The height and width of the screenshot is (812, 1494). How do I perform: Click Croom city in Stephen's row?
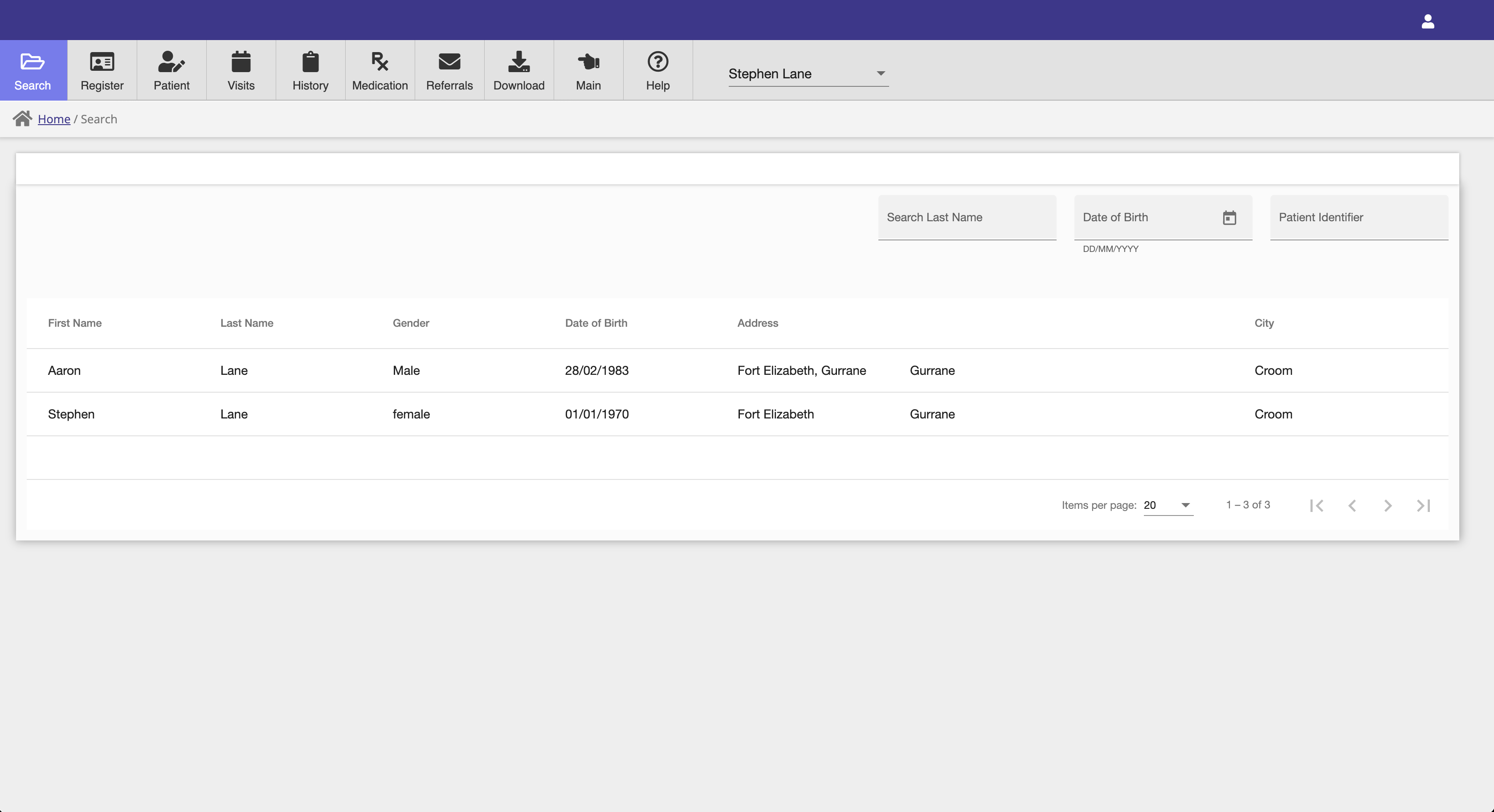(1273, 414)
